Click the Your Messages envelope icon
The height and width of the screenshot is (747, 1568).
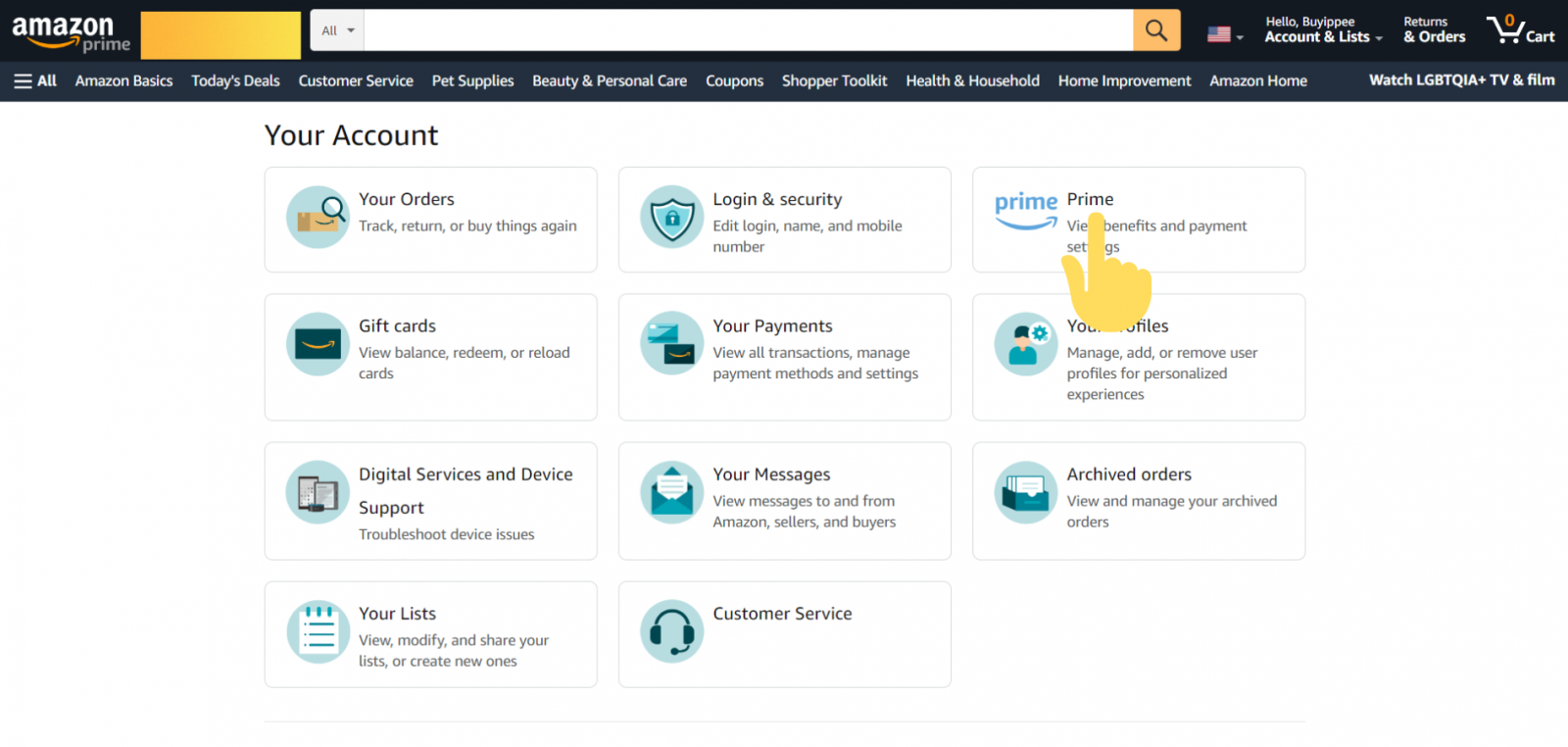point(672,492)
